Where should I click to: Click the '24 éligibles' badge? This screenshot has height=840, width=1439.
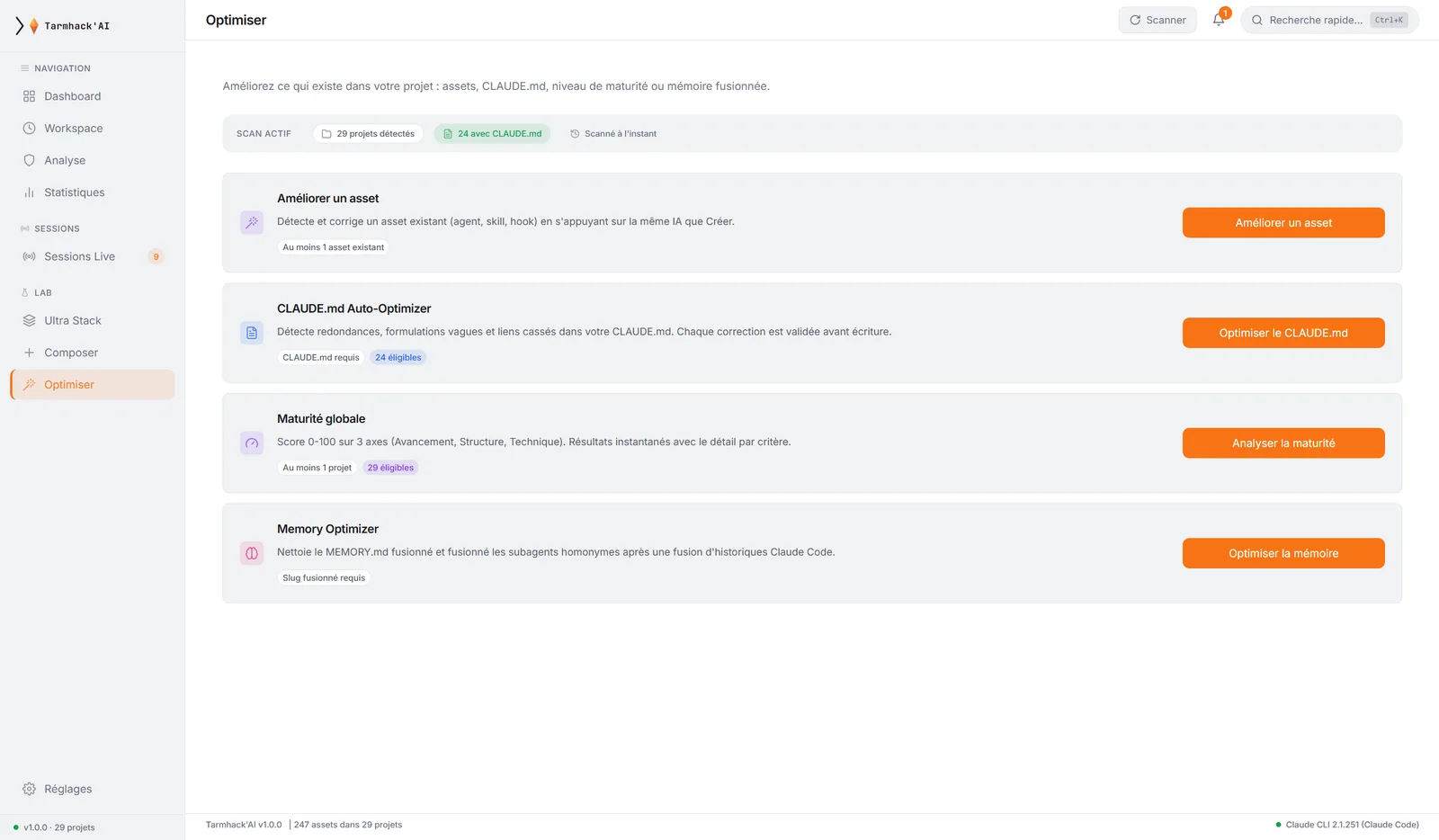398,358
